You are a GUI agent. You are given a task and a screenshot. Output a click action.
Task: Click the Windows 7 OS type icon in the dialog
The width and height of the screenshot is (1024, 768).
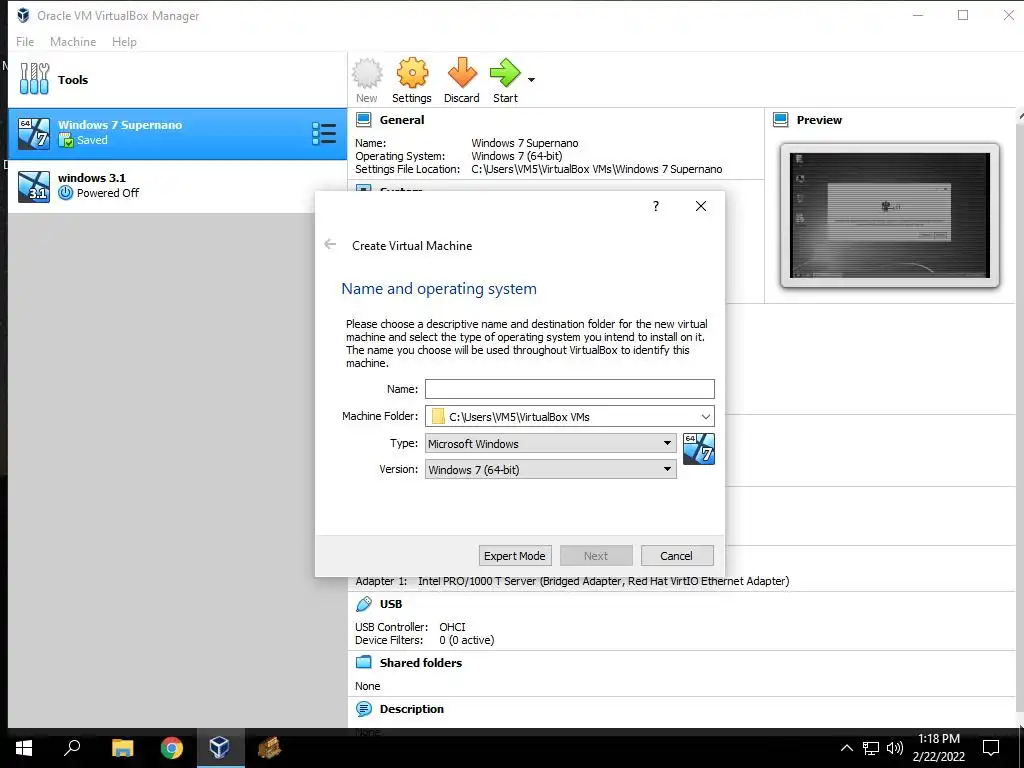coord(699,449)
